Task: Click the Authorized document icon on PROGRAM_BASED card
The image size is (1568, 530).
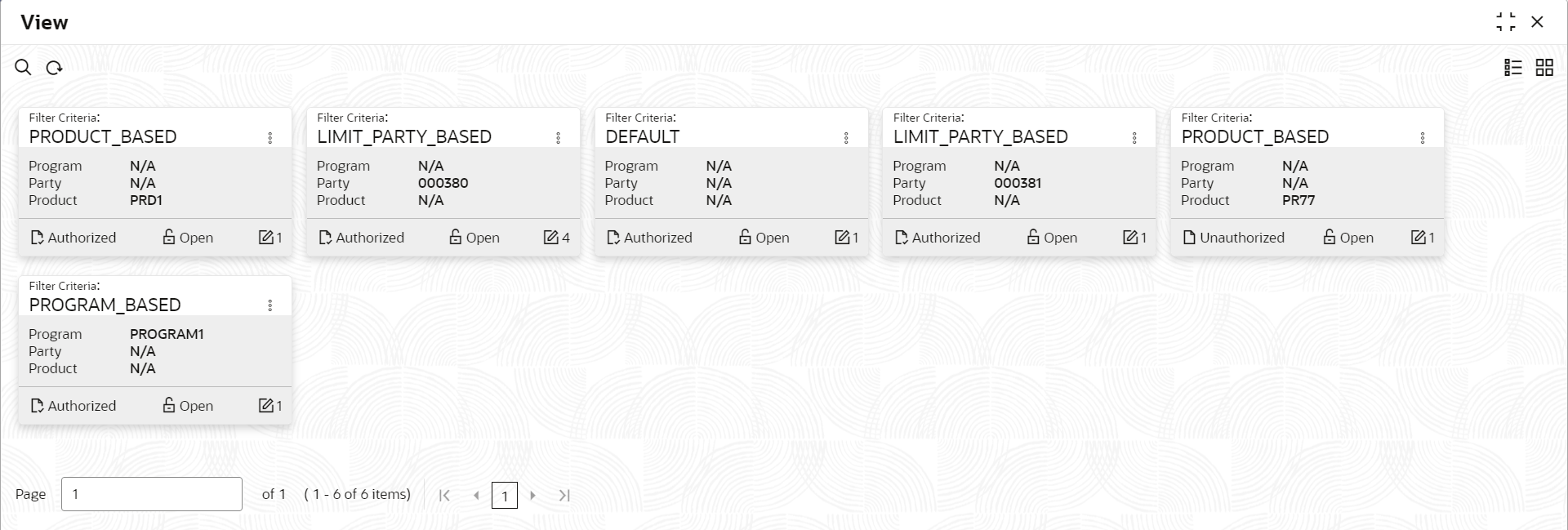Action: tap(37, 406)
